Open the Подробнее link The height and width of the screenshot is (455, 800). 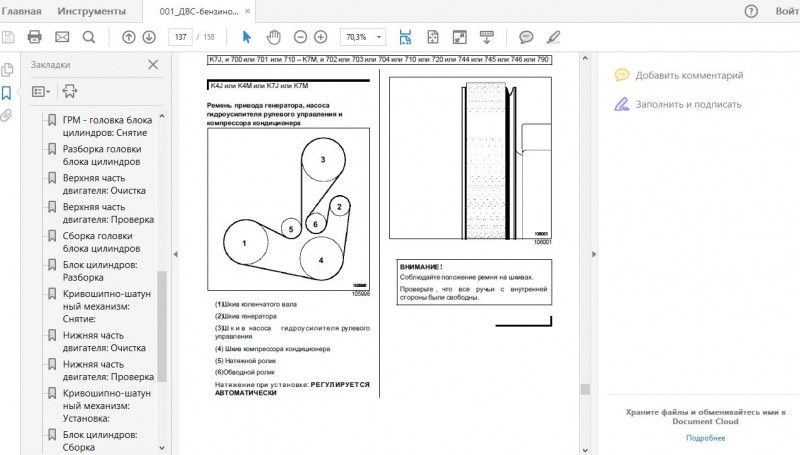tap(705, 438)
